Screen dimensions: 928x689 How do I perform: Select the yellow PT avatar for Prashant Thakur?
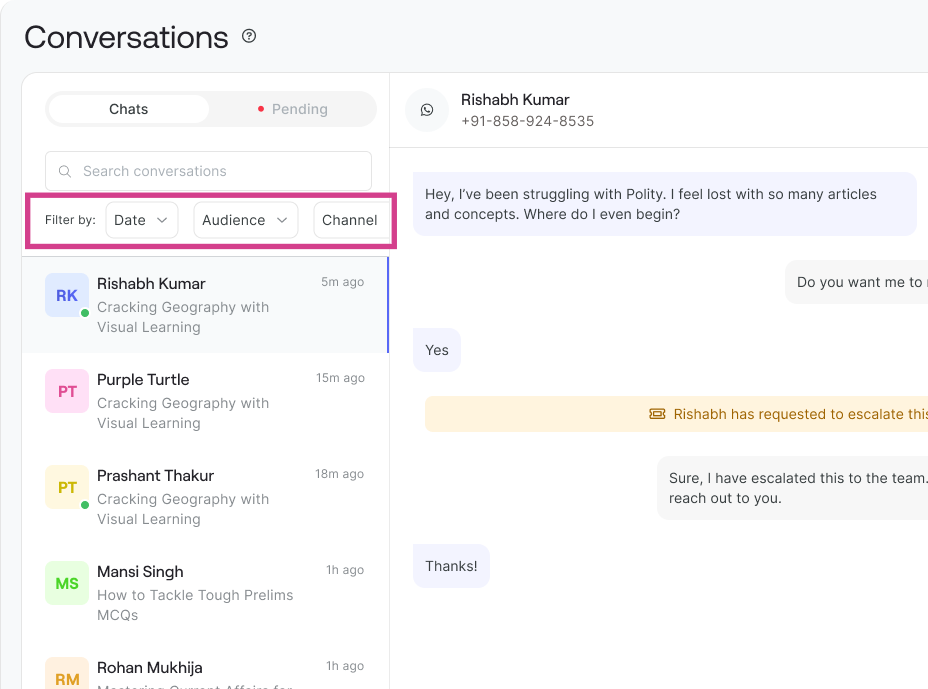[x=67, y=488]
